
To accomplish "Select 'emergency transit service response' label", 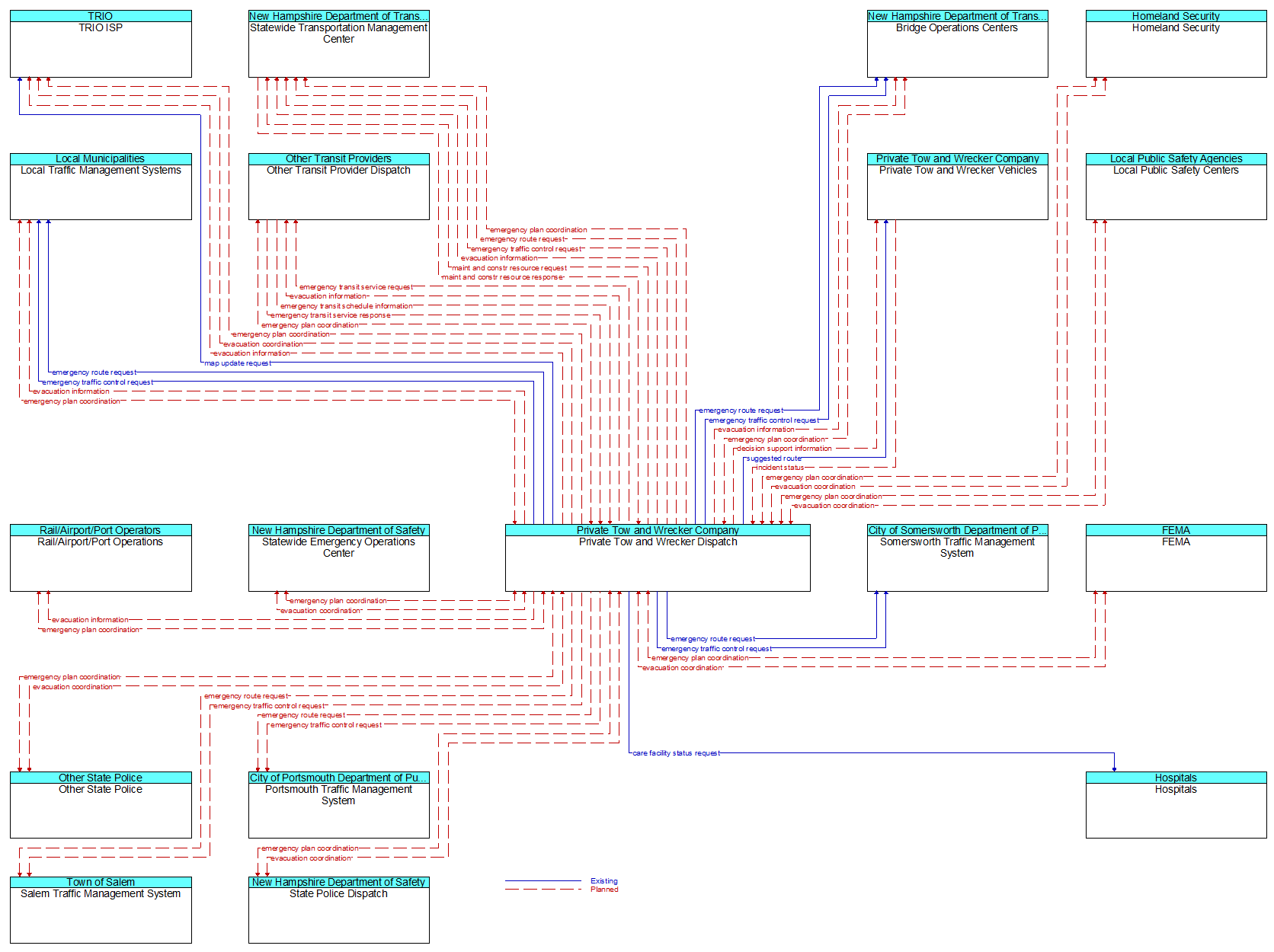I will pos(331,315).
